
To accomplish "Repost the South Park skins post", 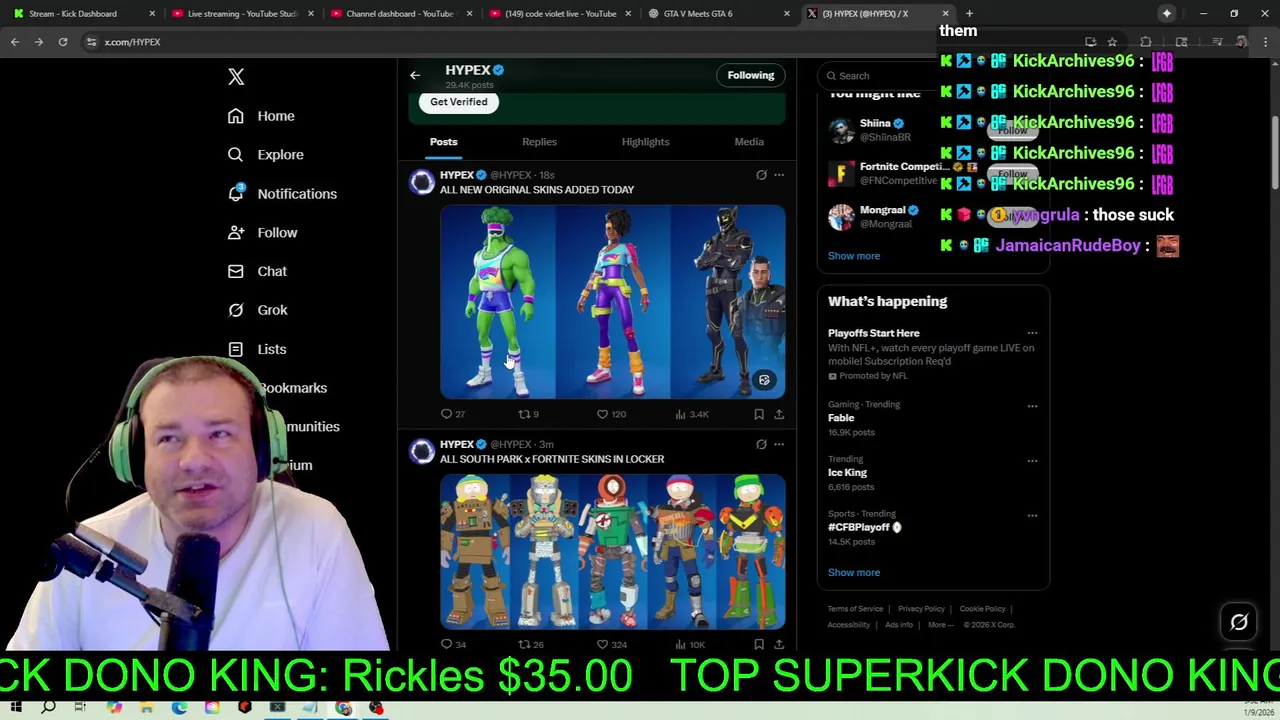I will [x=530, y=644].
